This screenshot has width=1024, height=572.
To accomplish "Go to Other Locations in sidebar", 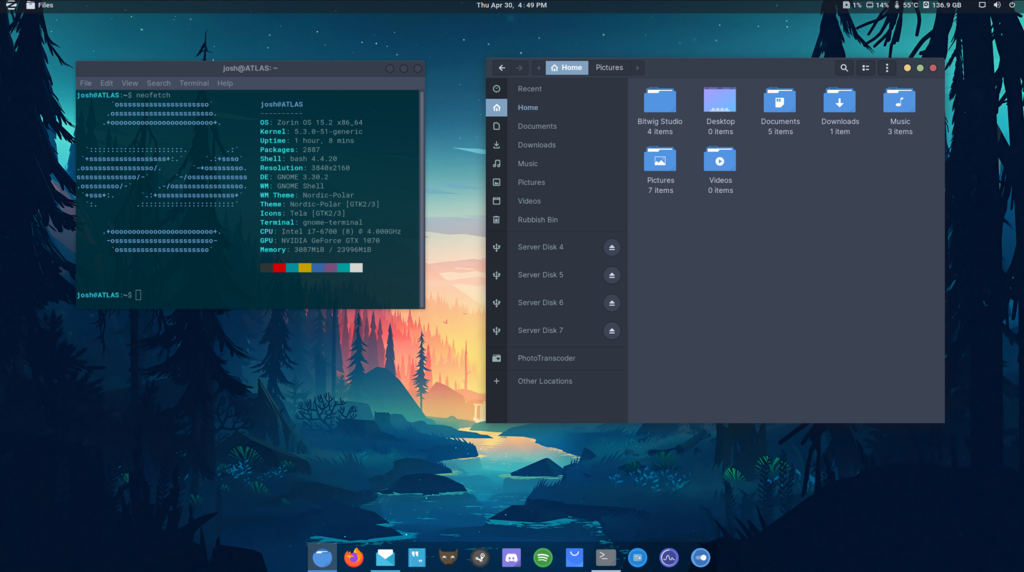I will click(x=545, y=381).
